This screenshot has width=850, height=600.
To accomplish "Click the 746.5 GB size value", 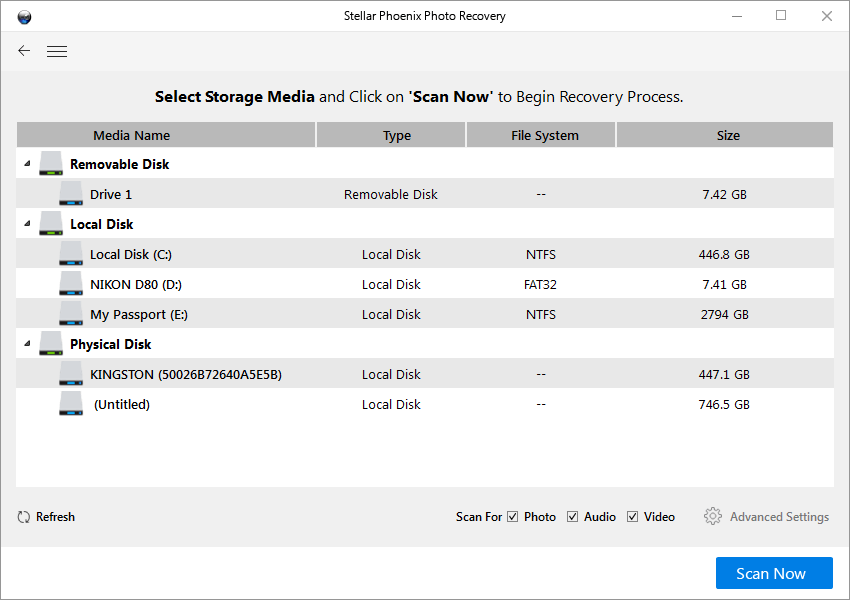I will [724, 404].
